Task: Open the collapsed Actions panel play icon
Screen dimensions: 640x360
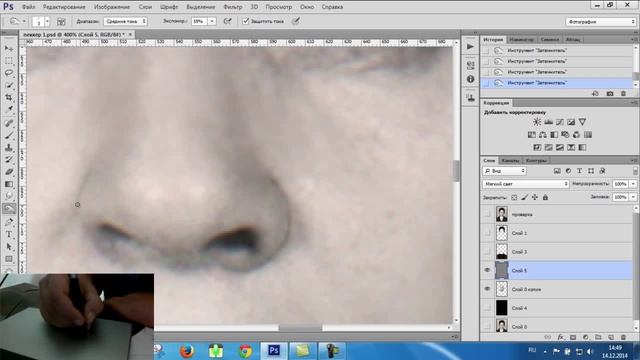Action: coord(470,47)
